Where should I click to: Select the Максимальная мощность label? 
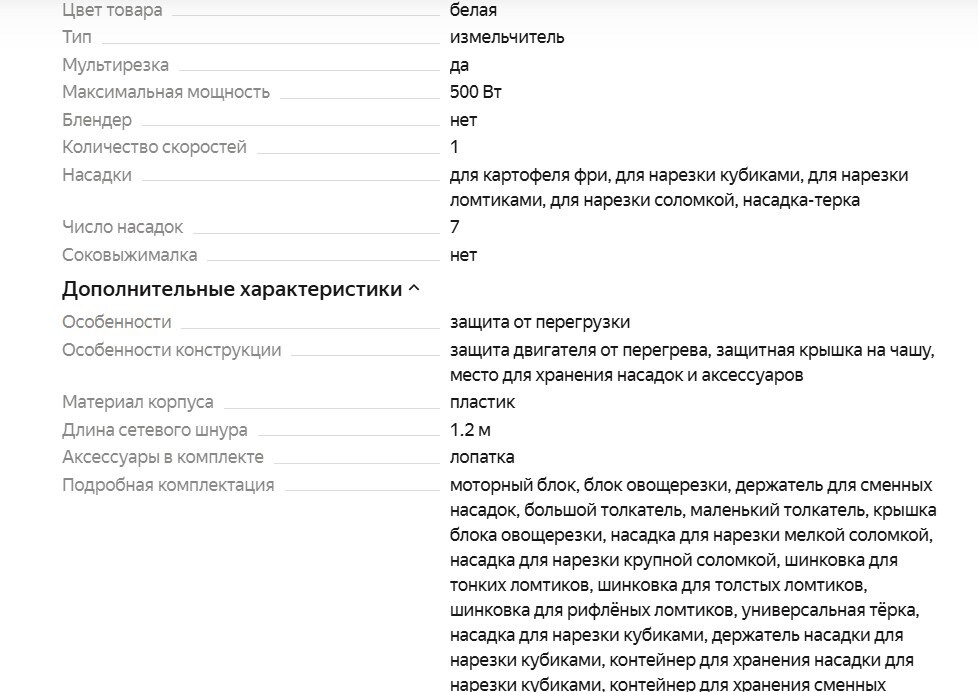166,92
